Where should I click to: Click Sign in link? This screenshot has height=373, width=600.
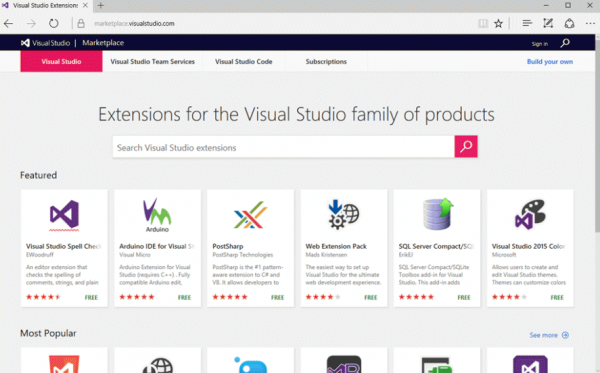540,44
